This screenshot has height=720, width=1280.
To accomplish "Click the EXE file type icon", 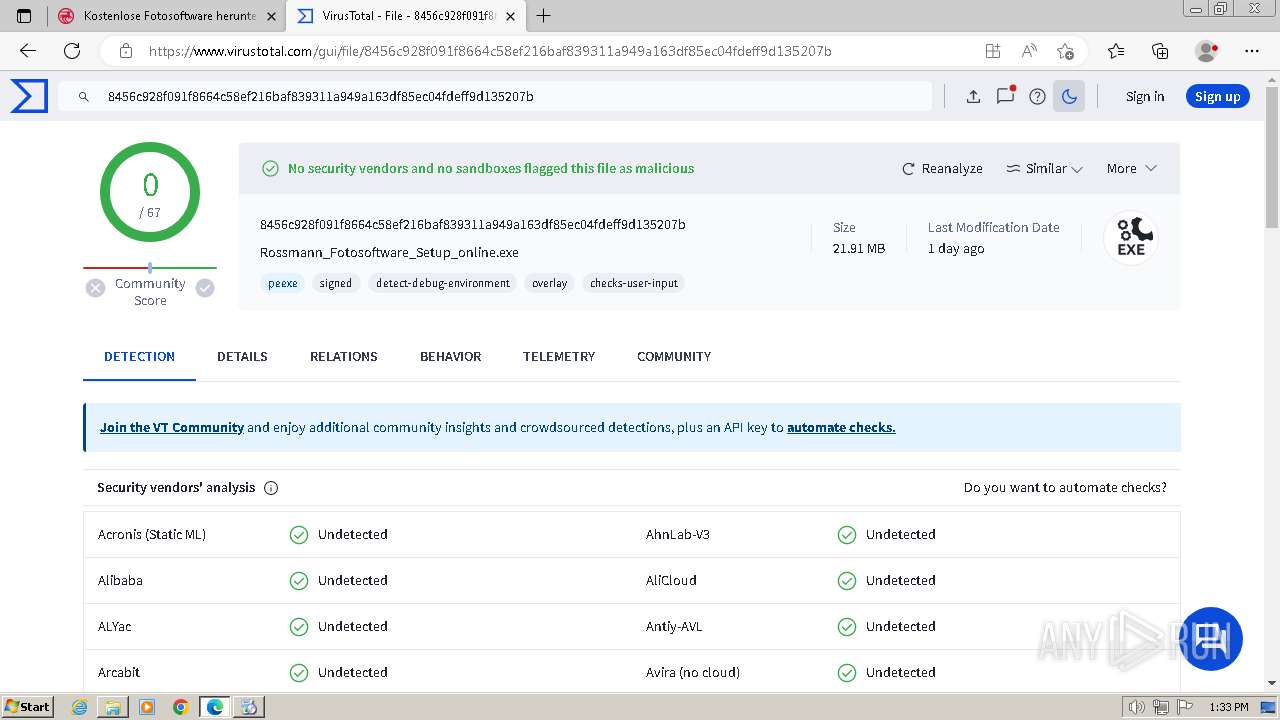I will coord(1131,238).
